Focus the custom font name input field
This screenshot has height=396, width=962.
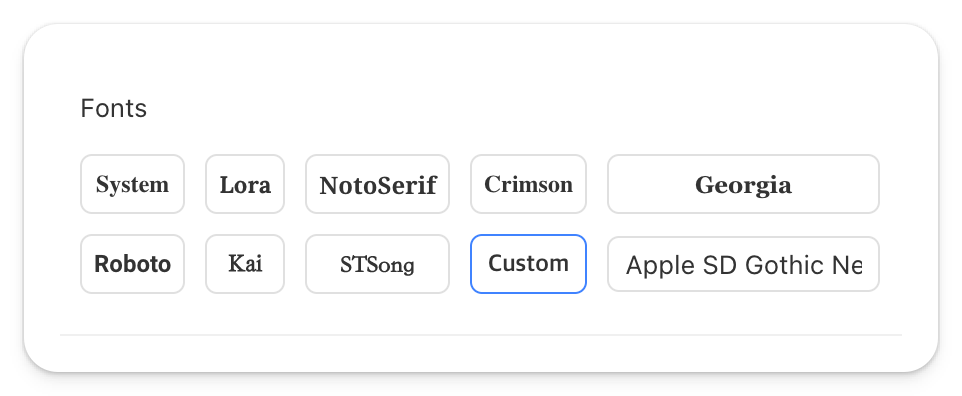[744, 264]
